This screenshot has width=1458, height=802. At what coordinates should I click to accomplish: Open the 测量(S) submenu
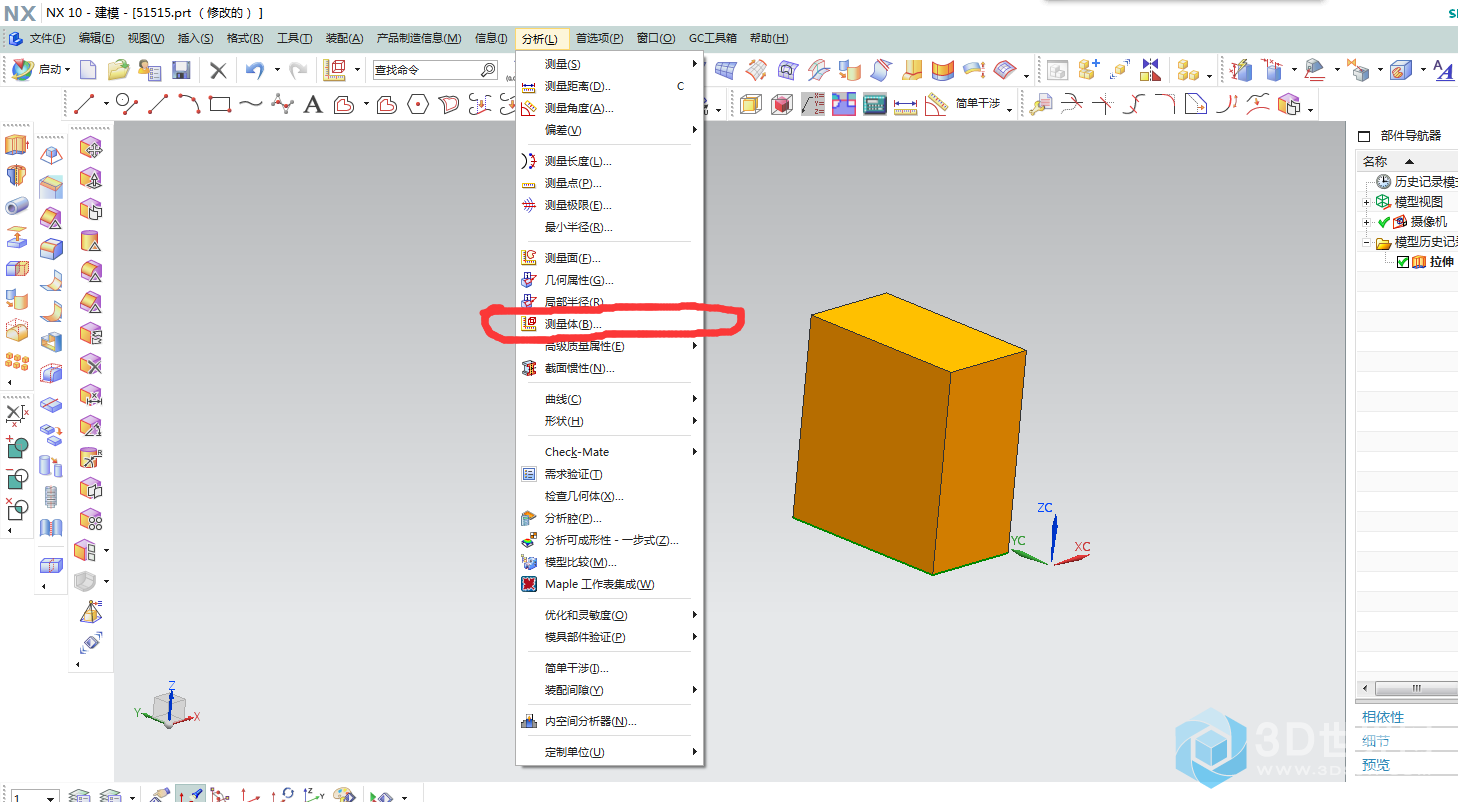[609, 64]
